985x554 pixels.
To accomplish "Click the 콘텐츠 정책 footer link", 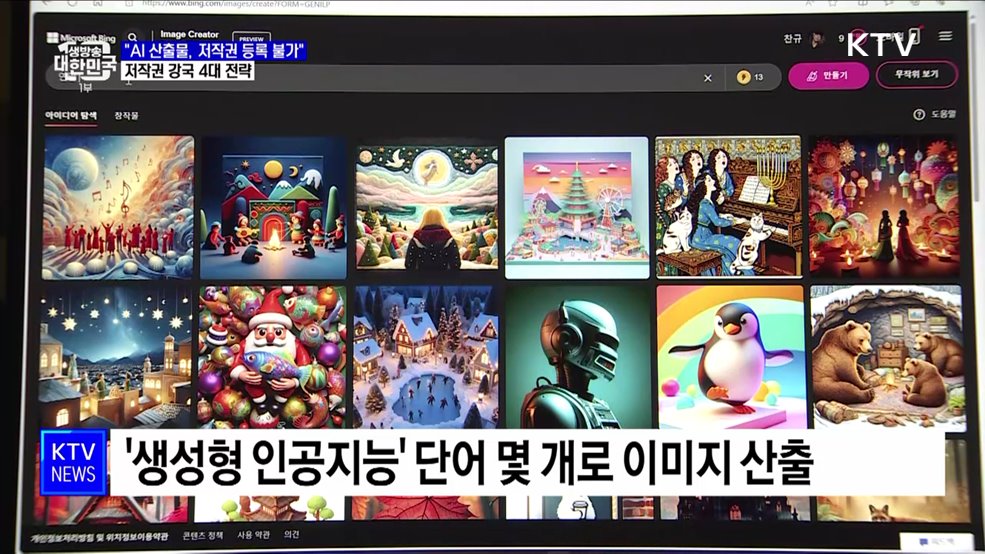I will (x=202, y=535).
